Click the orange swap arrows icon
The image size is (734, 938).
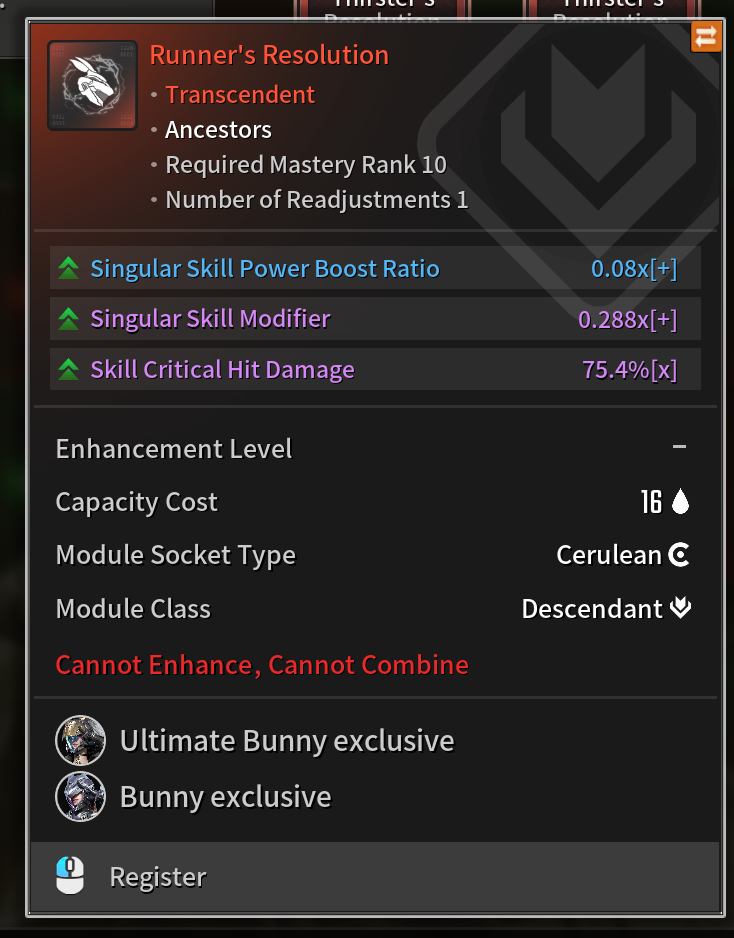tap(706, 37)
